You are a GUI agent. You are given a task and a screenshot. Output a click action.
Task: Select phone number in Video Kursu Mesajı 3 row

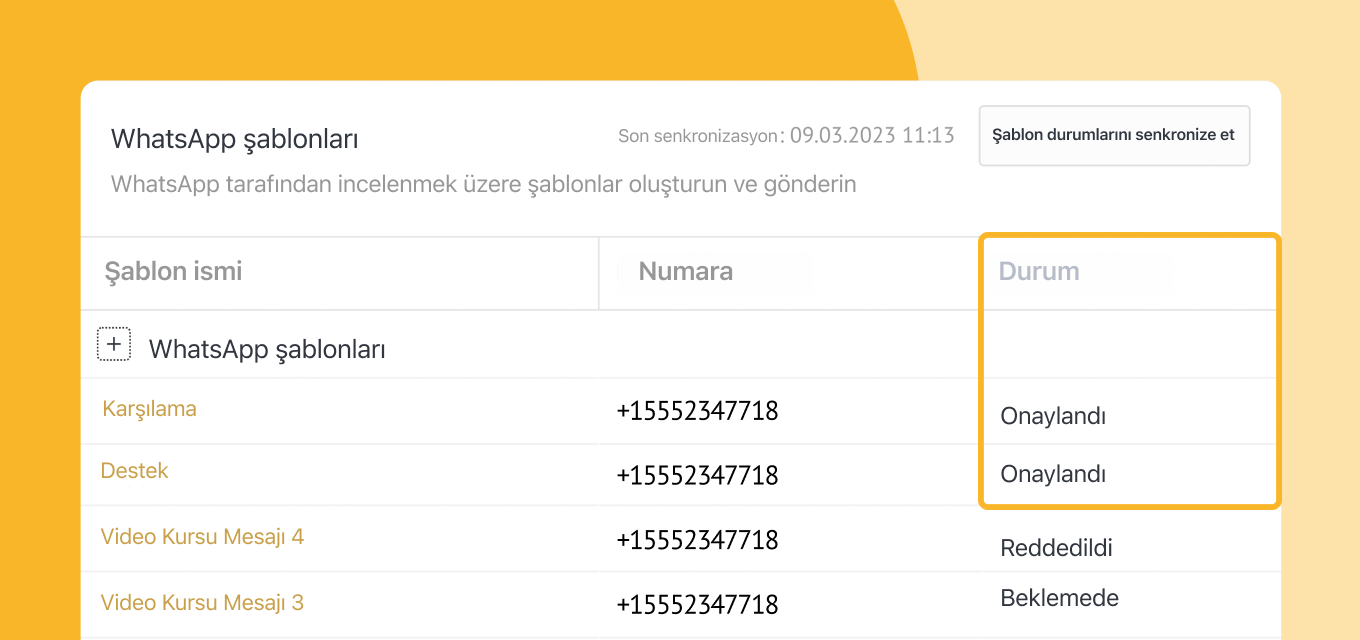click(x=697, y=605)
